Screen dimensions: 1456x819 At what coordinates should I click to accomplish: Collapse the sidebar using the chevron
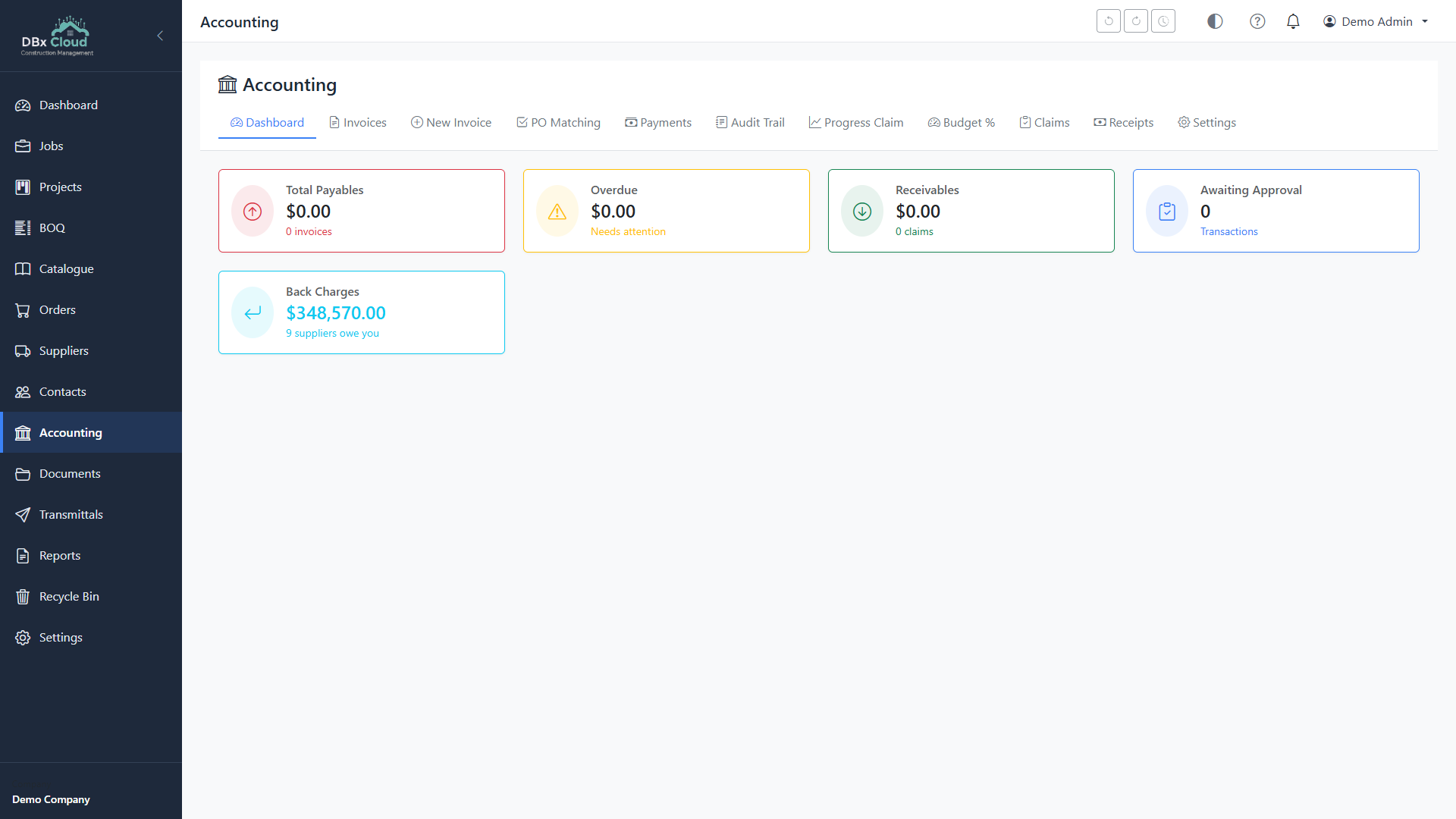[x=160, y=36]
